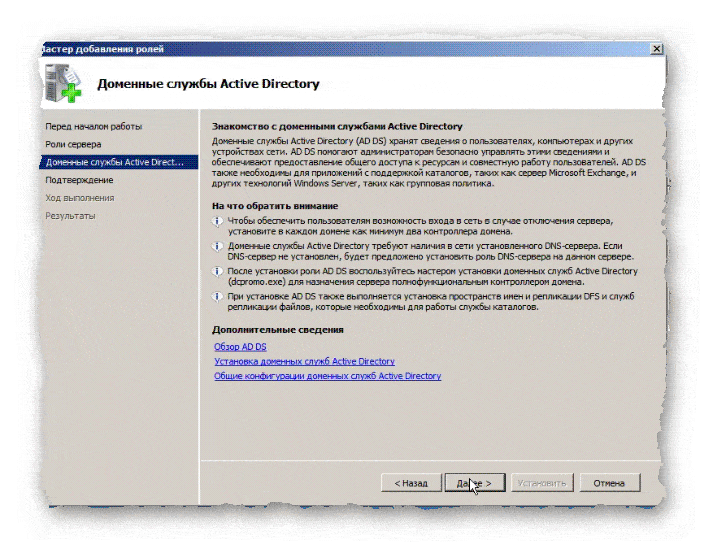Select the Ход выполнения step
Viewport: 704px width, 544px height.
79,198
